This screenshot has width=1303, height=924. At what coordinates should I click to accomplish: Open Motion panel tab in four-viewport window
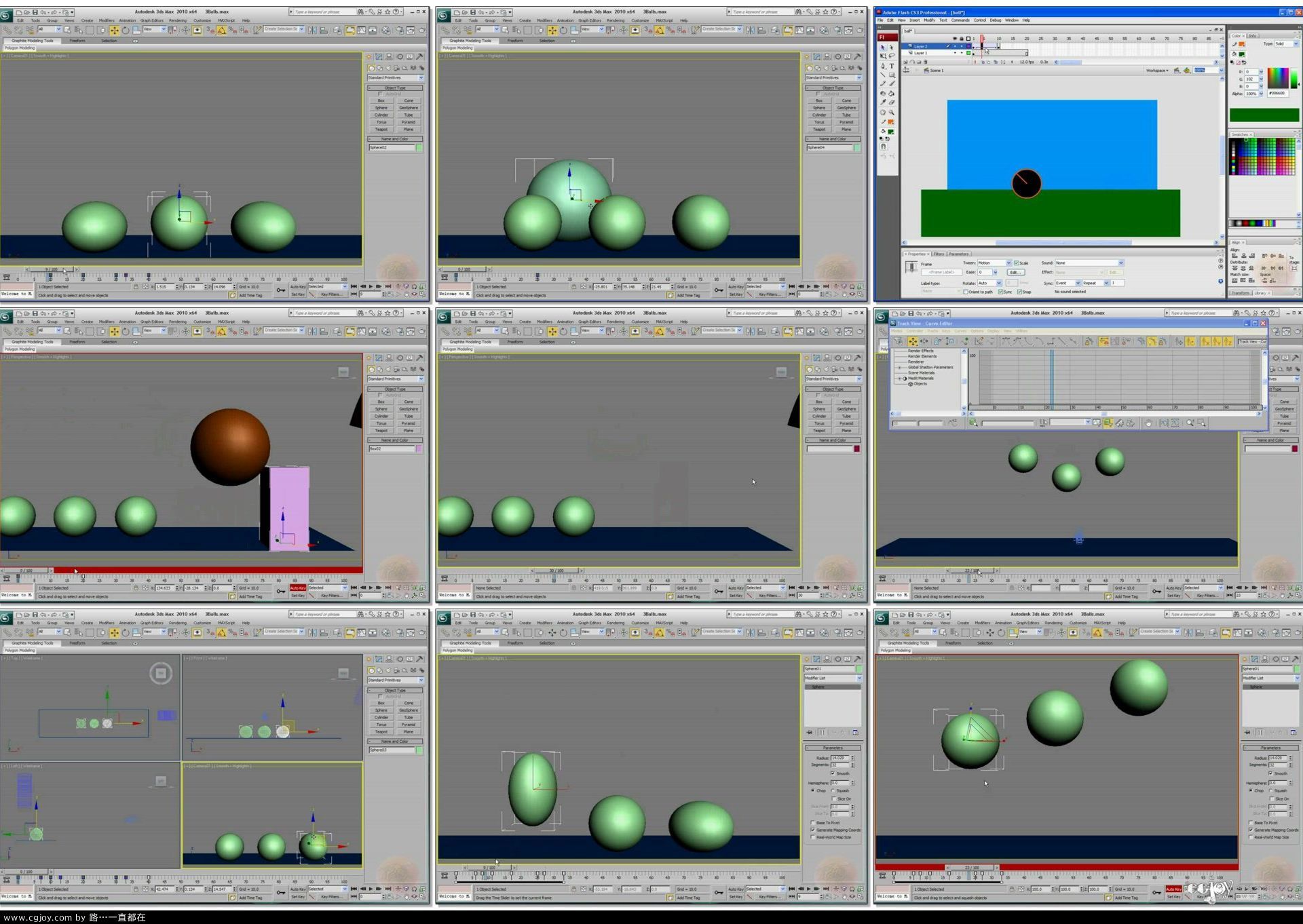pyautogui.click(x=400, y=659)
